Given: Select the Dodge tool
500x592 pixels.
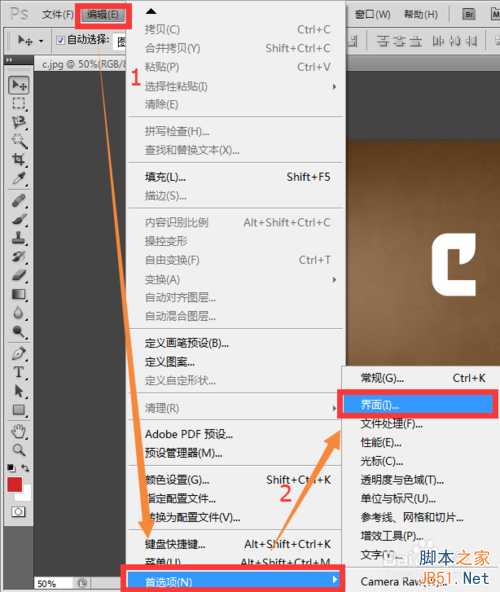Looking at the screenshot, I should click(x=19, y=331).
